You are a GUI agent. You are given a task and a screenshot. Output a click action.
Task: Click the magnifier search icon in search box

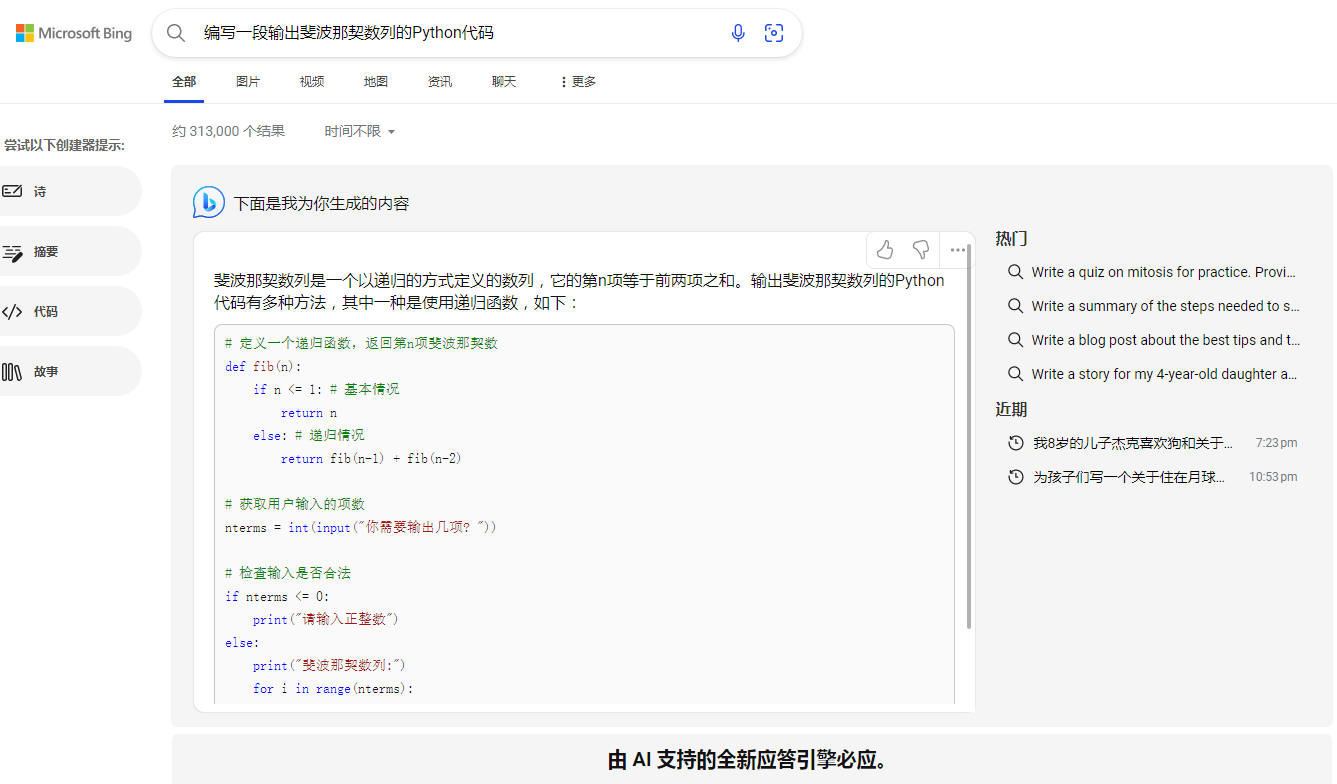[x=176, y=33]
